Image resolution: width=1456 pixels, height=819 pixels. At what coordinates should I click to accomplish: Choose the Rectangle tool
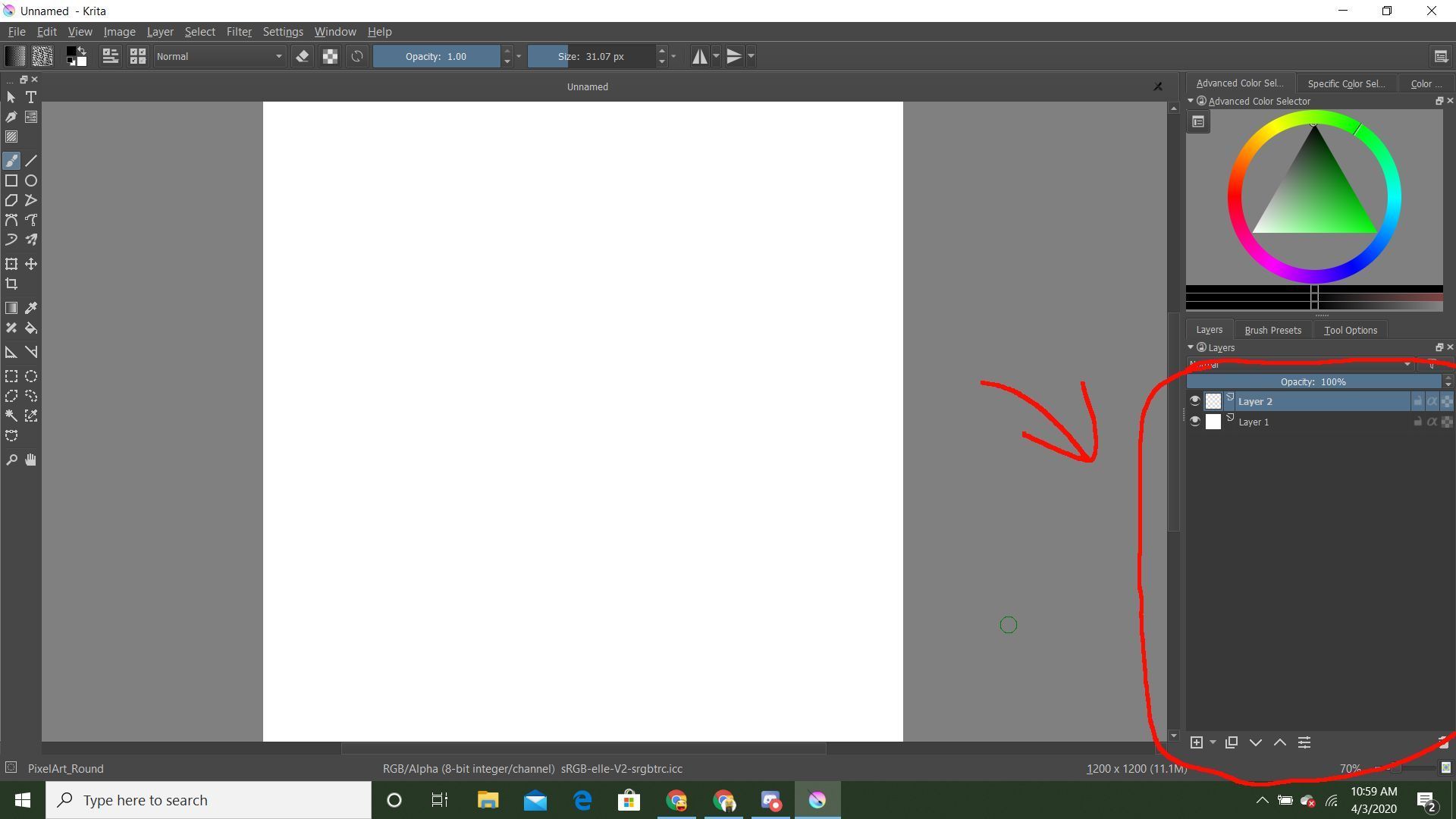pos(11,181)
